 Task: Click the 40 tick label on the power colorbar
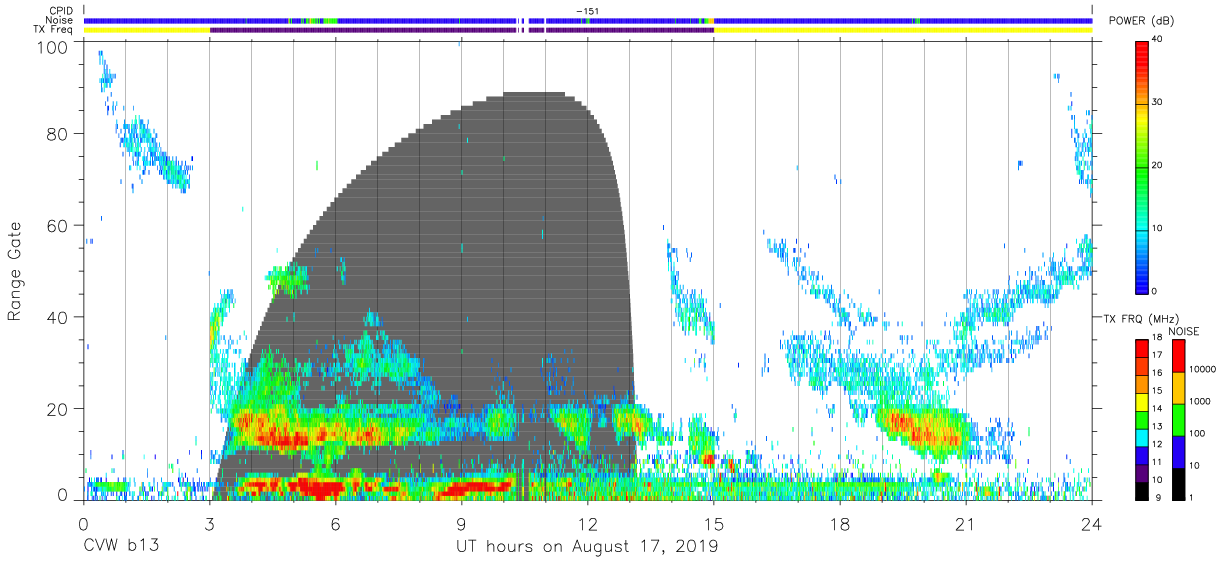tap(1156, 40)
